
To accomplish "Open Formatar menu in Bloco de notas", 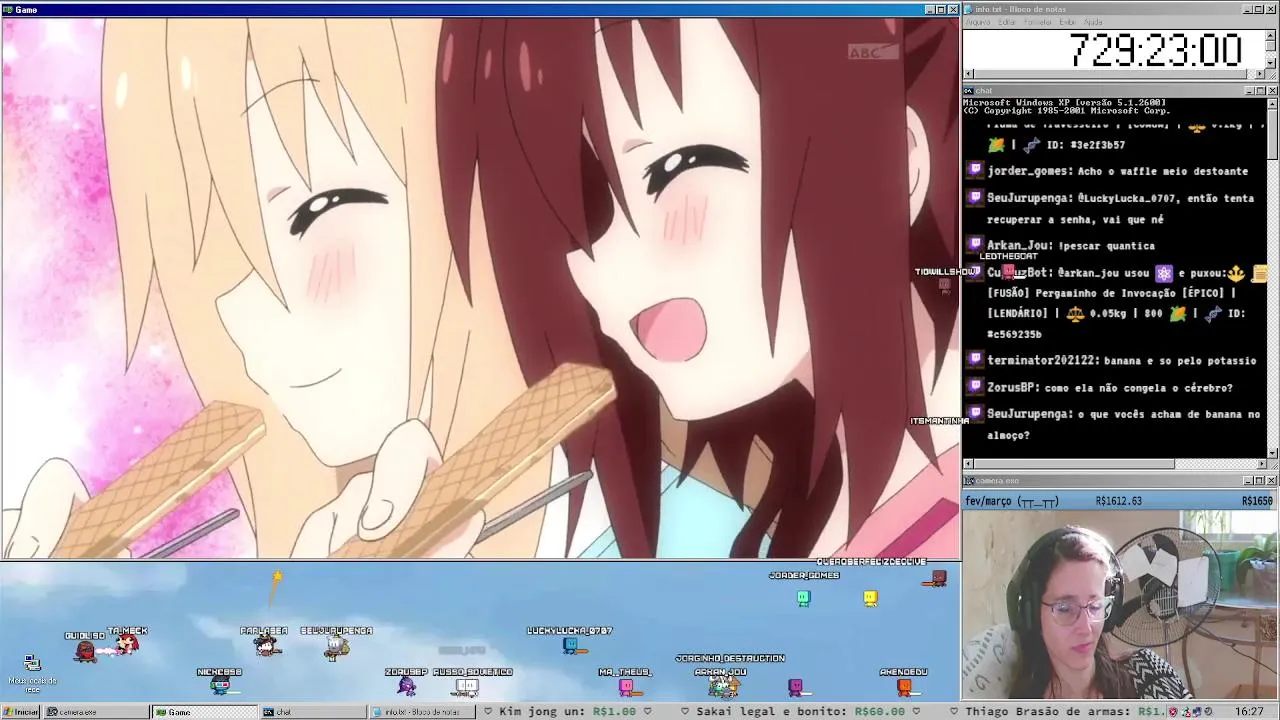I will point(1038,22).
